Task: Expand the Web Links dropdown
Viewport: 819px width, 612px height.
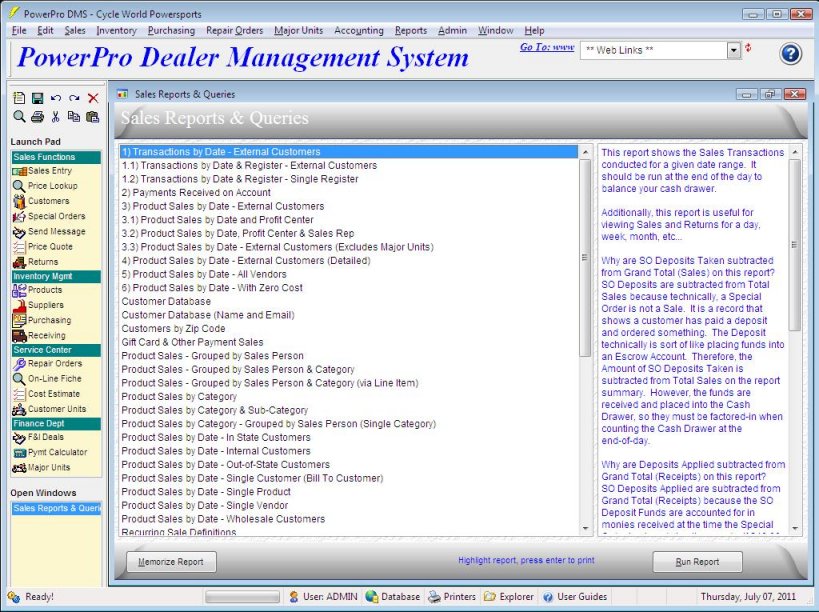Action: pyautogui.click(x=734, y=50)
